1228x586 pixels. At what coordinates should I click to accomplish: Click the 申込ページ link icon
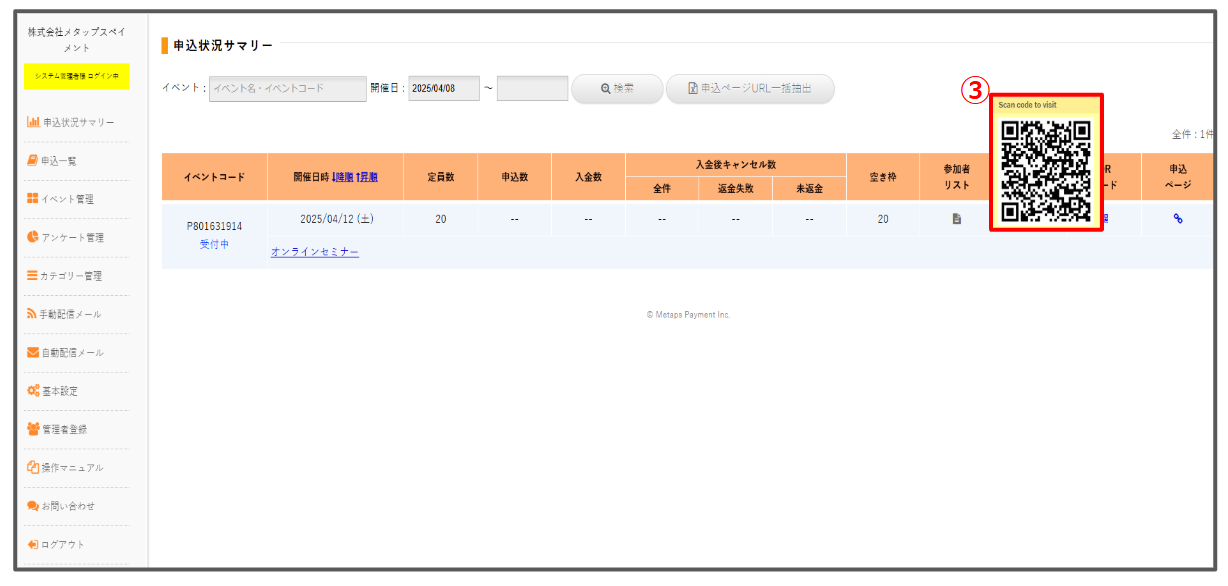(1178, 219)
